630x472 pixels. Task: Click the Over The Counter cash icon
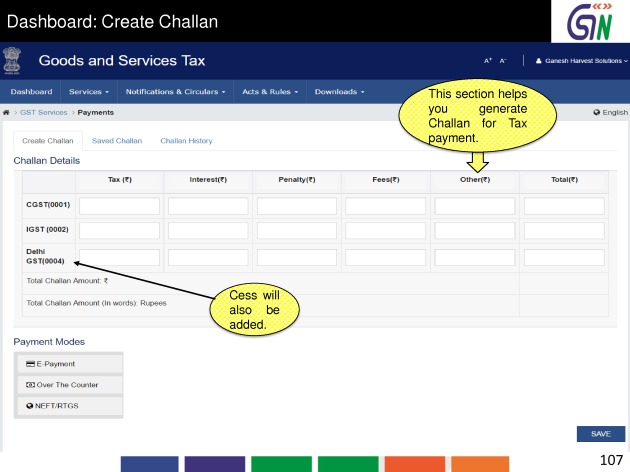click(30, 385)
